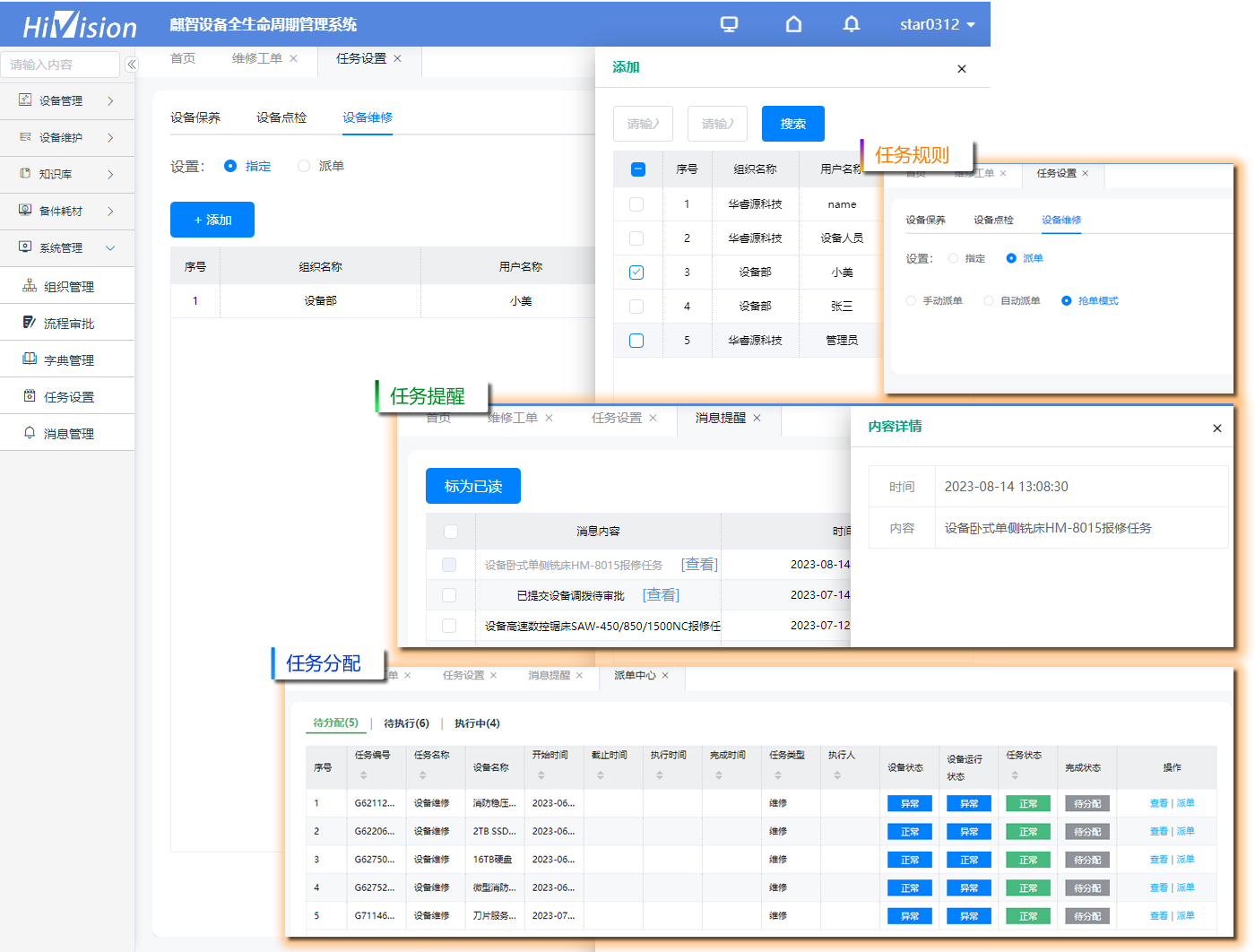The width and height of the screenshot is (1255, 952).
Task: Click the 字典管理 icon in the sidebar
Action: 30,359
